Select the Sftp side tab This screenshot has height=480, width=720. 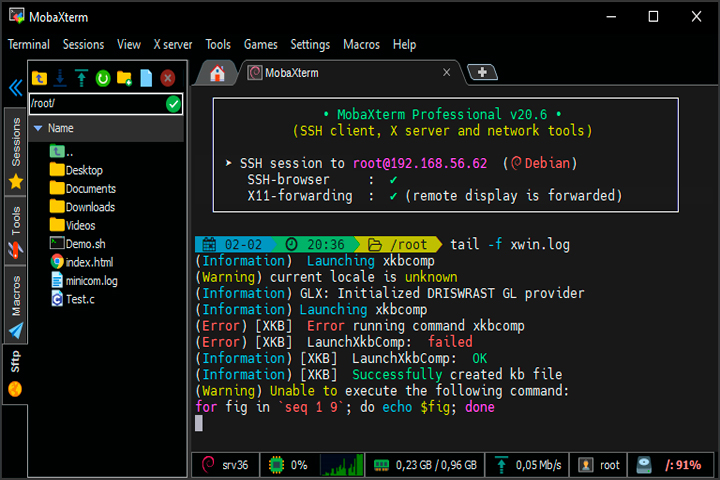tap(15, 374)
